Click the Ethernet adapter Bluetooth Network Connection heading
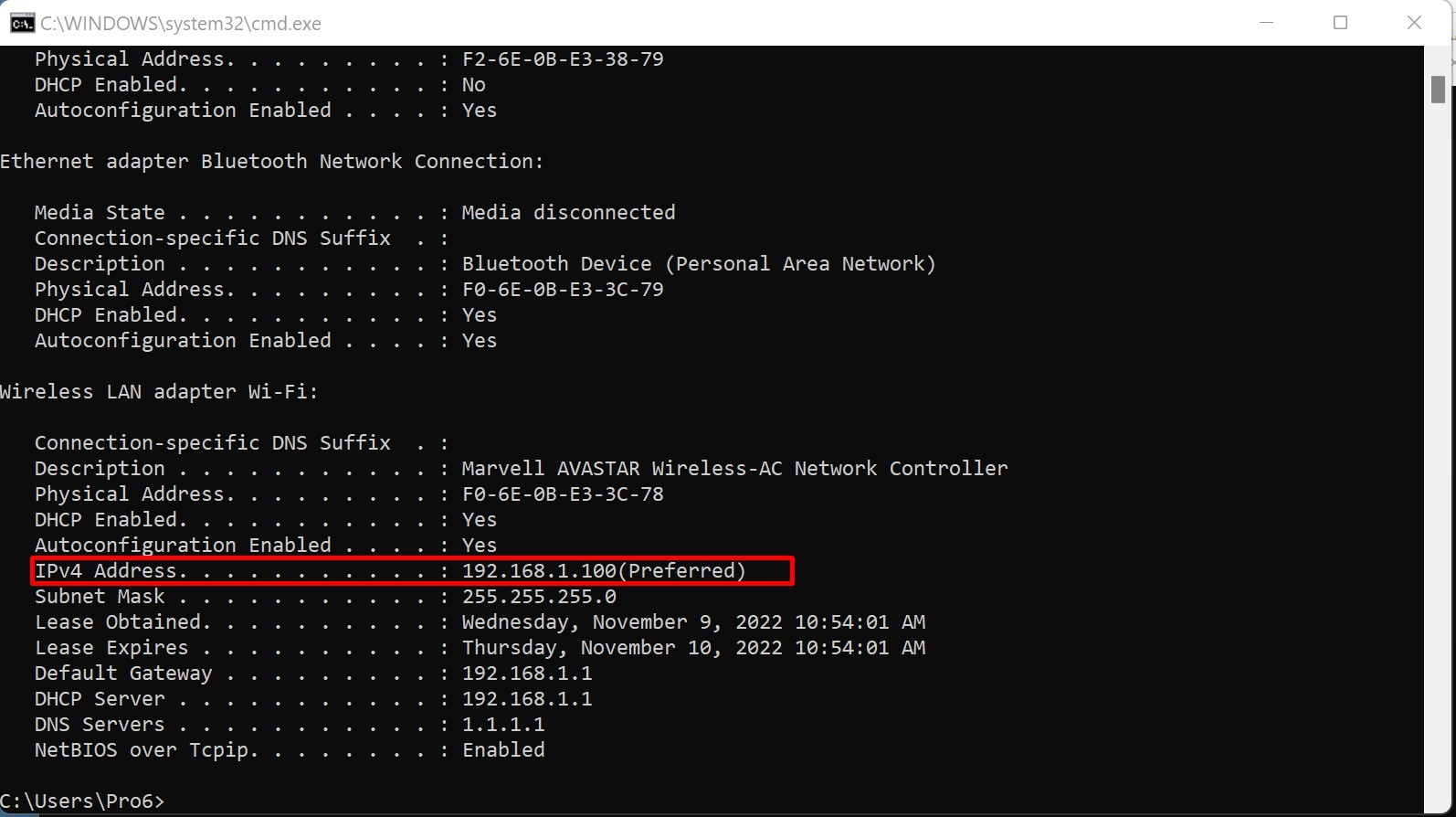 (271, 162)
